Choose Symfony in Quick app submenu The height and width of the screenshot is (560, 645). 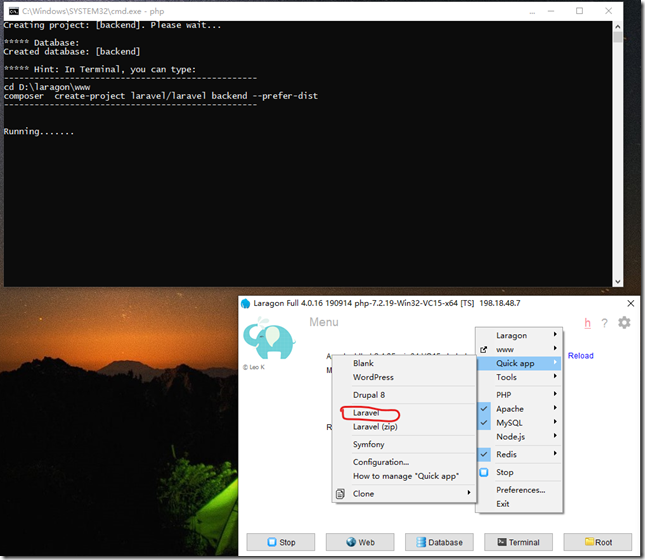[404, 444]
